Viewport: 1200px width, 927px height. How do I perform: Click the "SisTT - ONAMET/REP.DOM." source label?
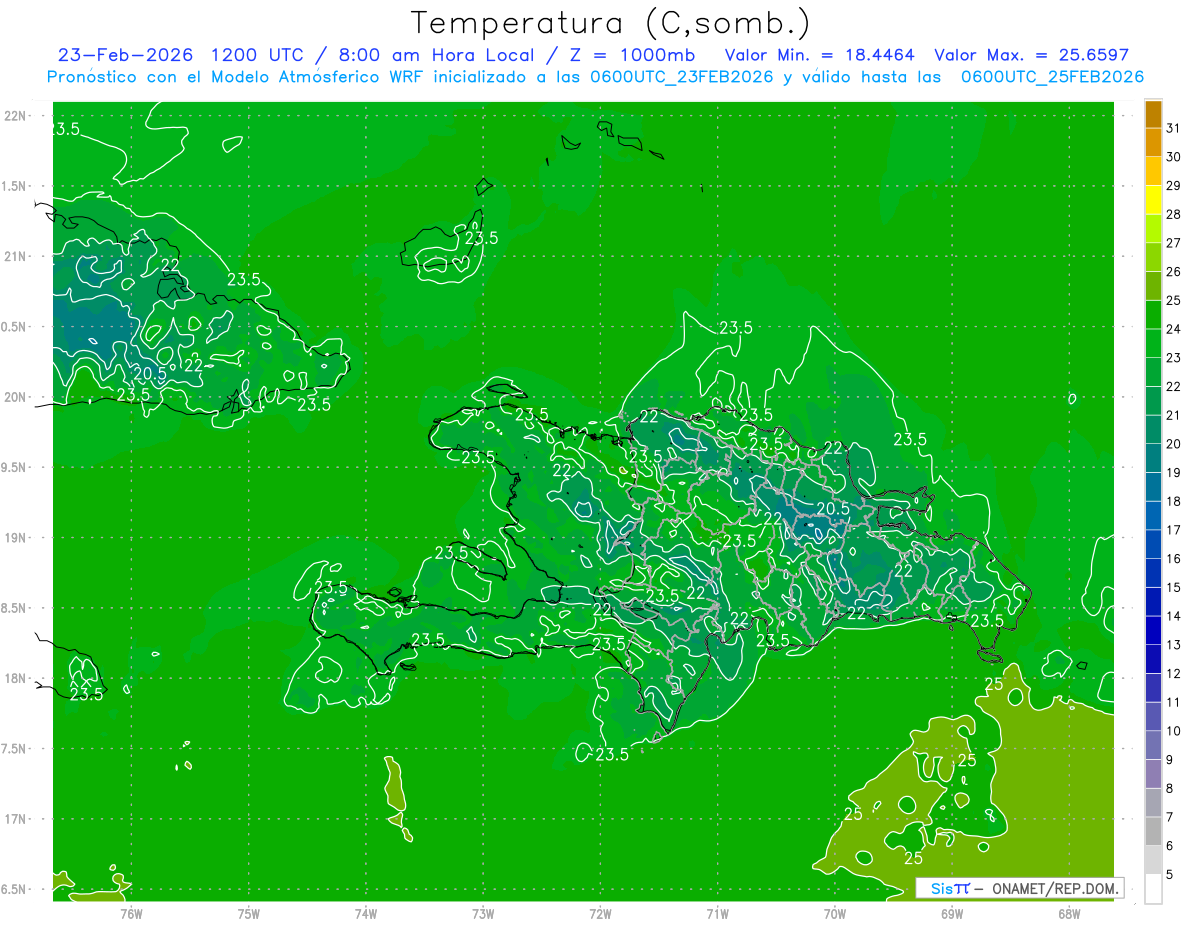click(x=1019, y=888)
